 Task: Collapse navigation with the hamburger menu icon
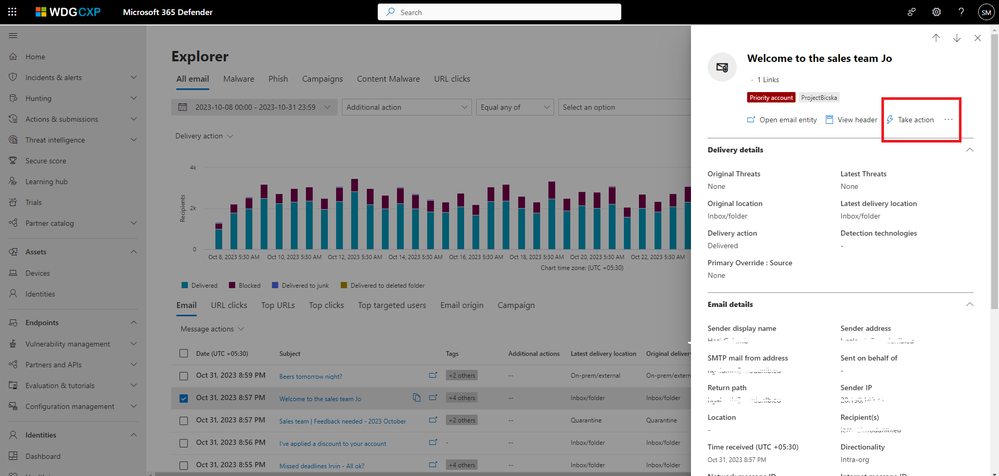coord(13,36)
